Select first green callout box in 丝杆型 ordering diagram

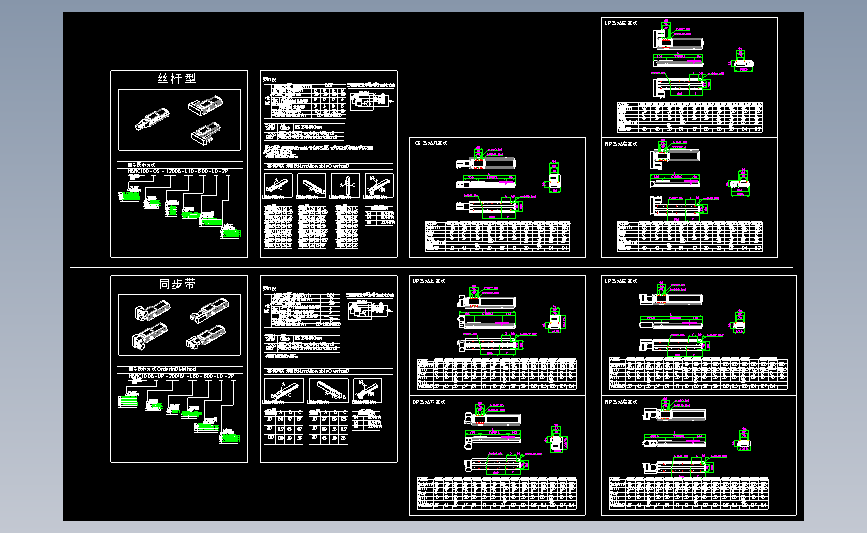(x=129, y=196)
